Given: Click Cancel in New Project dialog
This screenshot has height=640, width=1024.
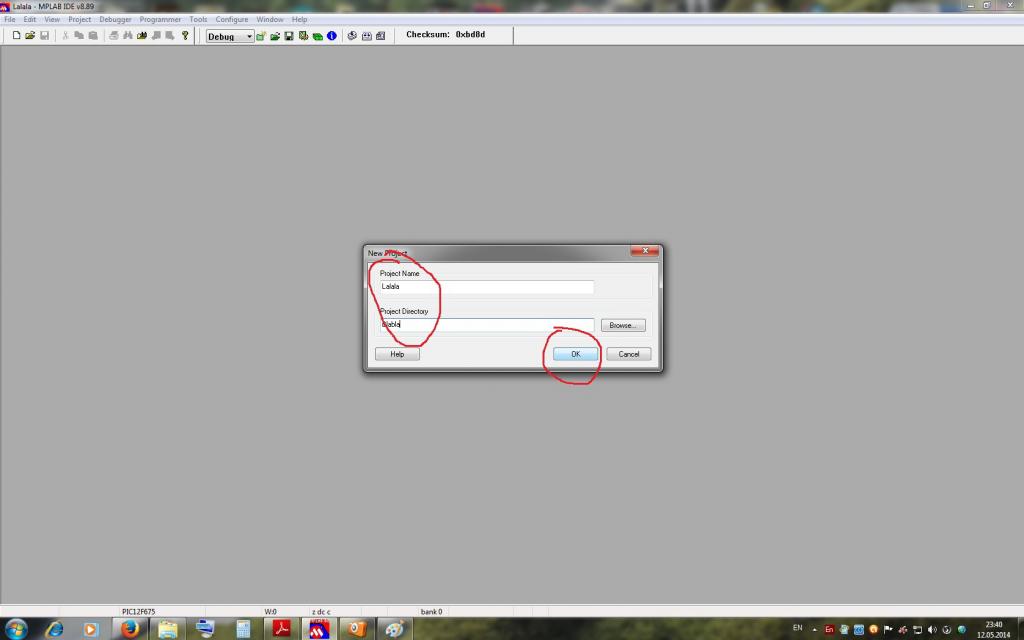Looking at the screenshot, I should tap(628, 354).
